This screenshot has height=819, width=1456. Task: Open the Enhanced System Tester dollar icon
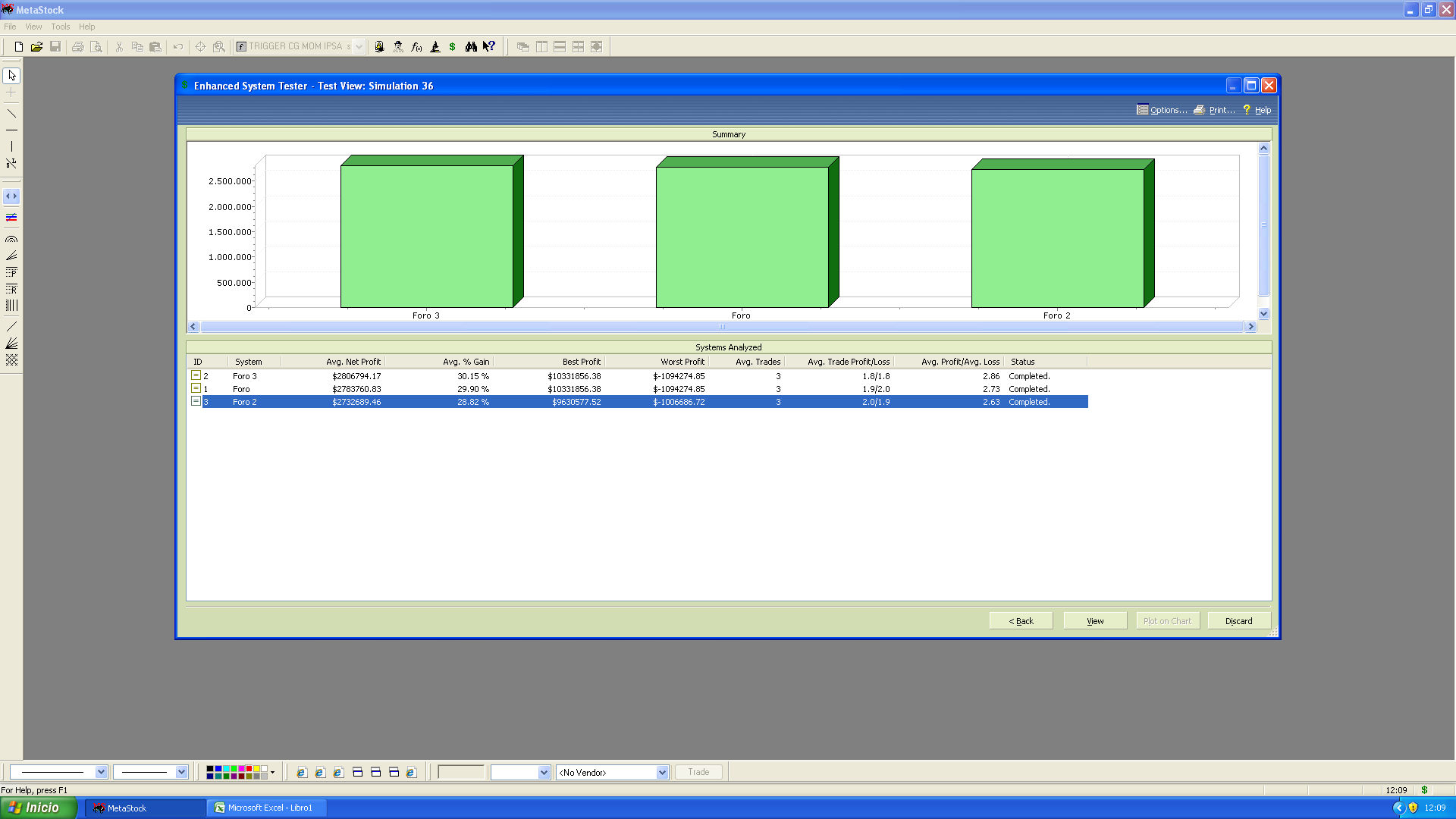(453, 47)
